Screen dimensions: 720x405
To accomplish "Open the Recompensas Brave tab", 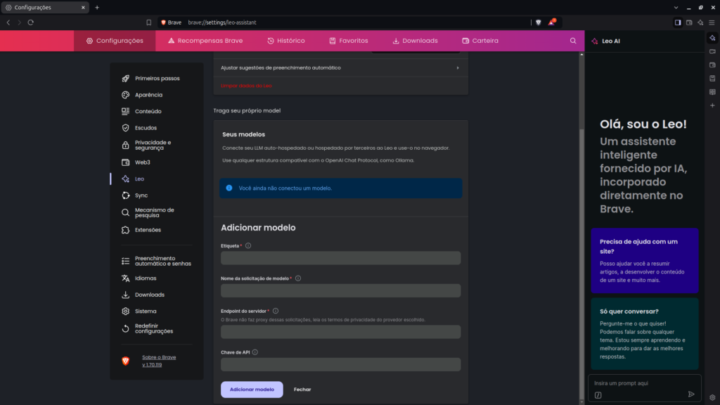I will (207, 41).
